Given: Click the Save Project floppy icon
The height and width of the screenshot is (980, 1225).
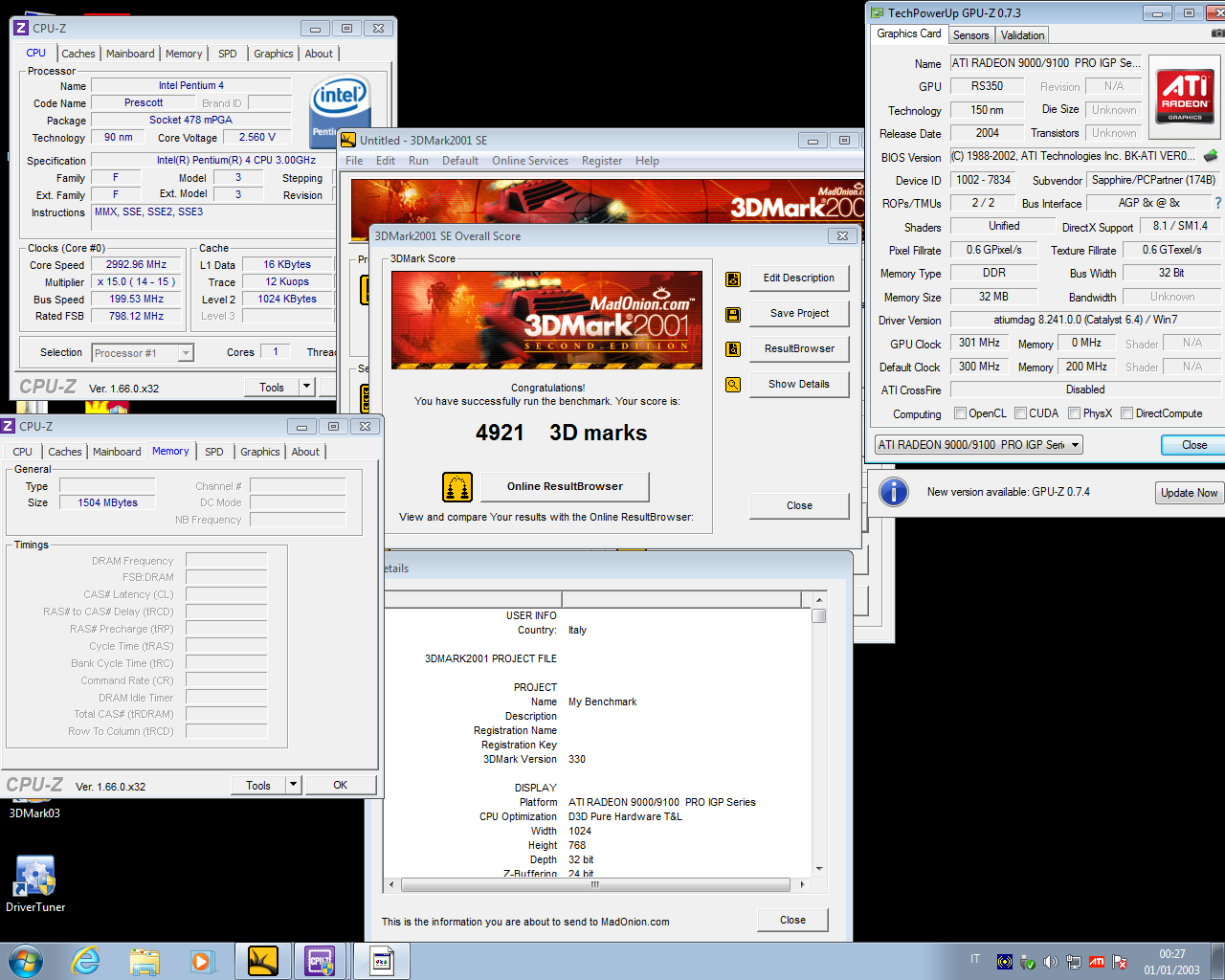Looking at the screenshot, I should click(x=733, y=314).
